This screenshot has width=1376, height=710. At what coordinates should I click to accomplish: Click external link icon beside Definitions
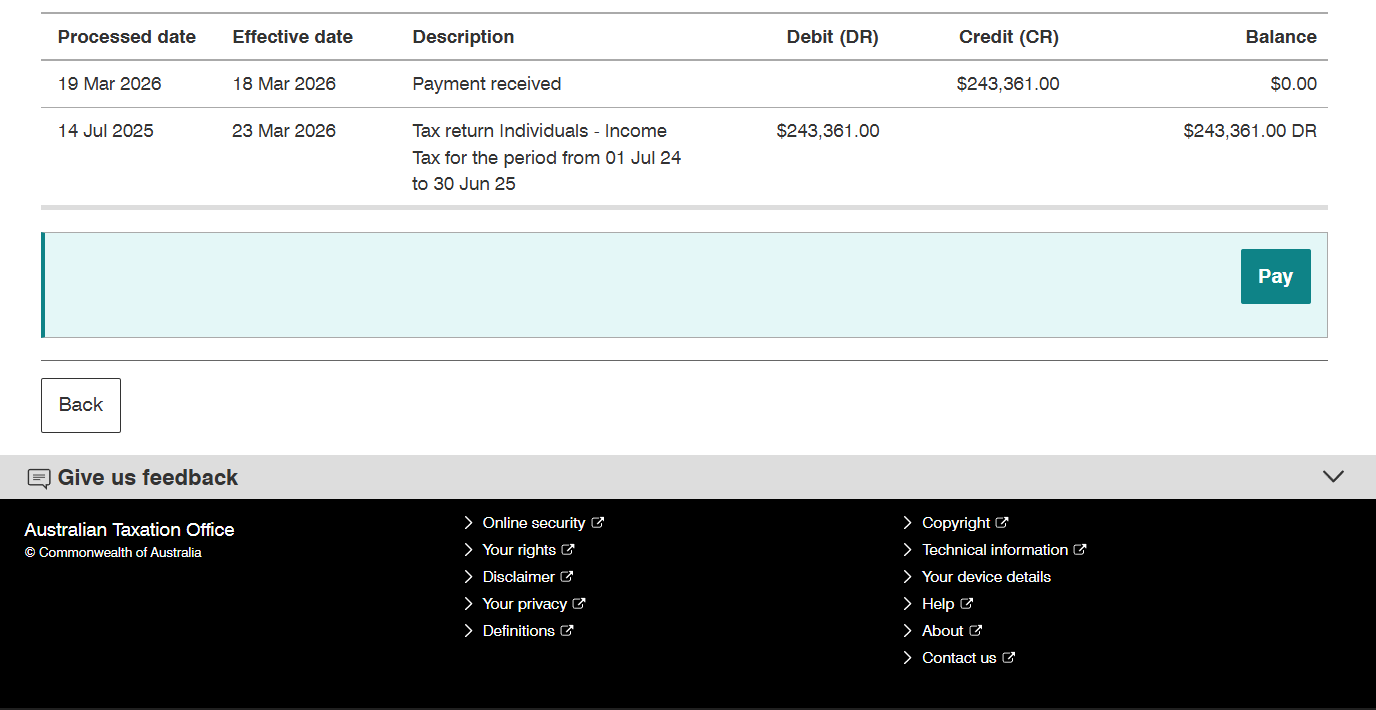tap(567, 630)
